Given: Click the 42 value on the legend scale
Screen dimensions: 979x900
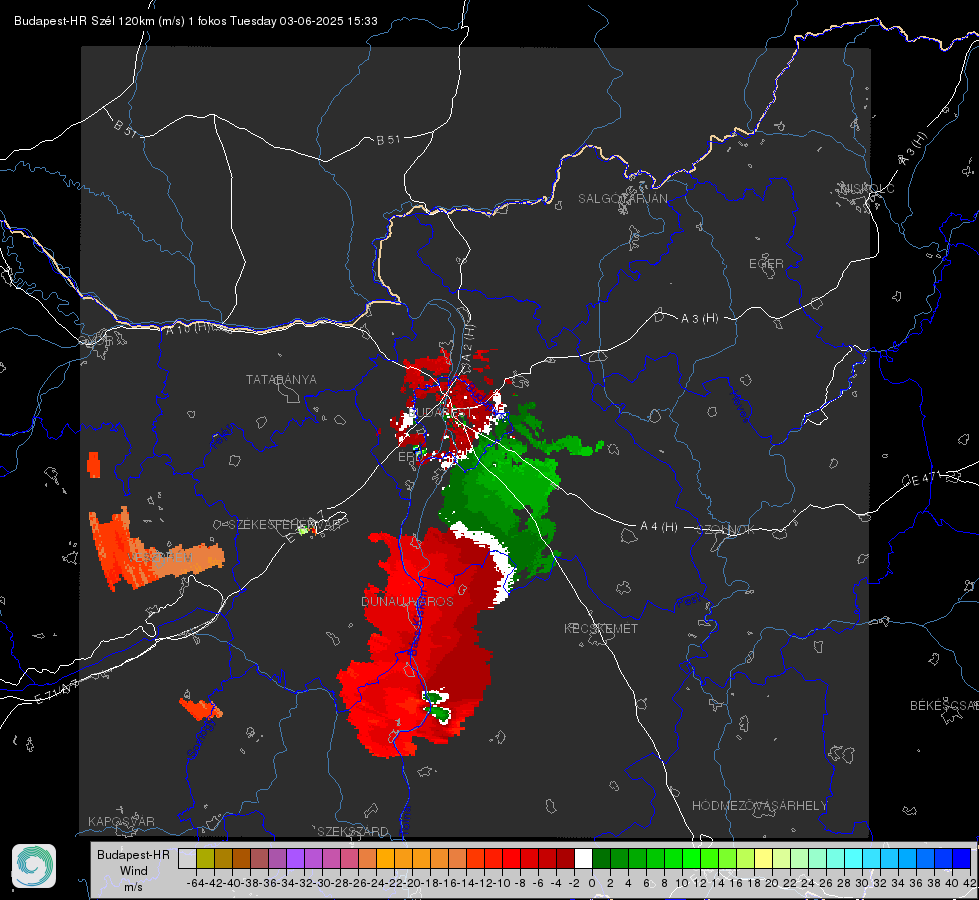Looking at the screenshot, I should click(970, 883).
